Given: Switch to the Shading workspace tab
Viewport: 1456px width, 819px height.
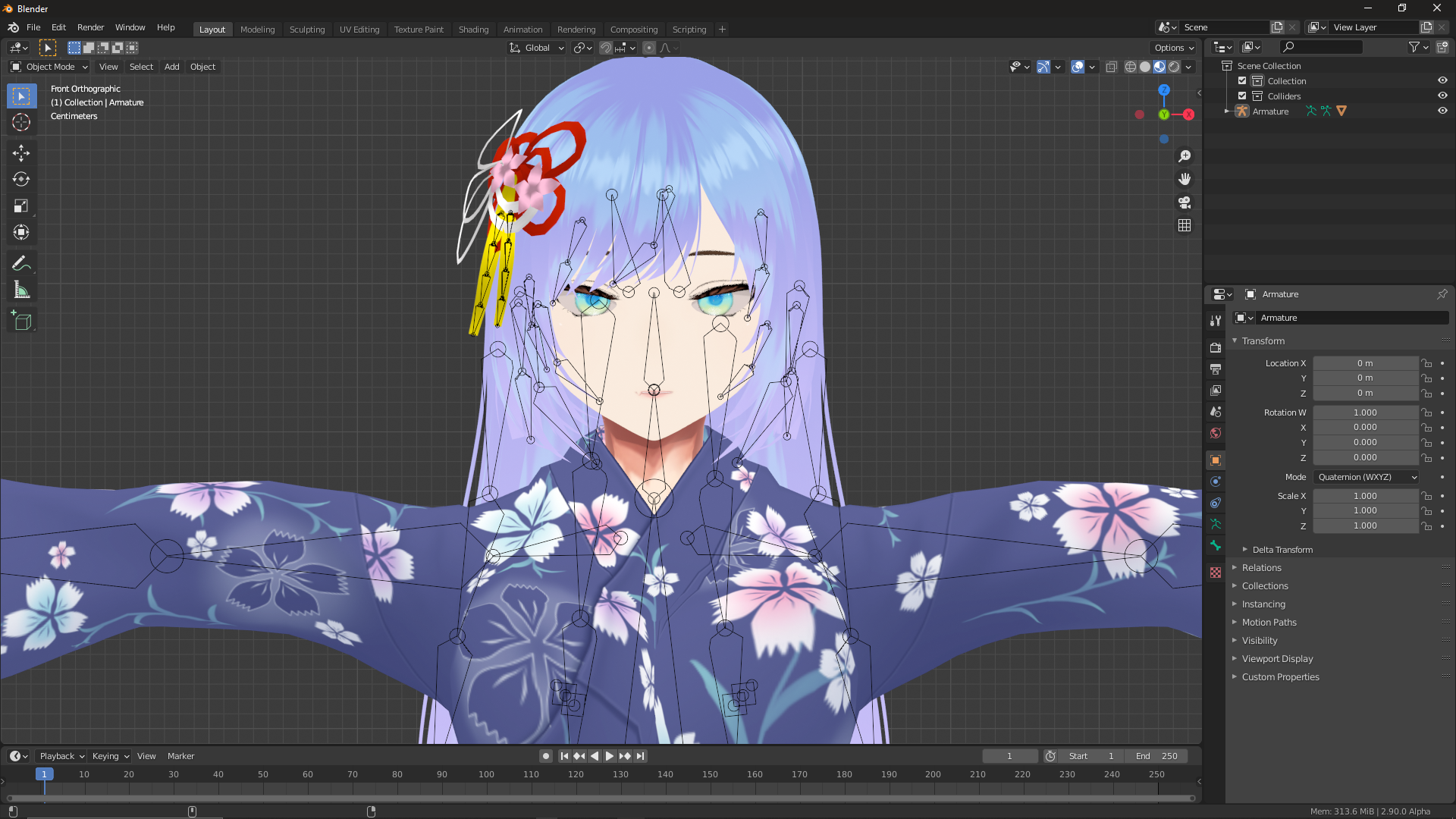Looking at the screenshot, I should [x=473, y=30].
